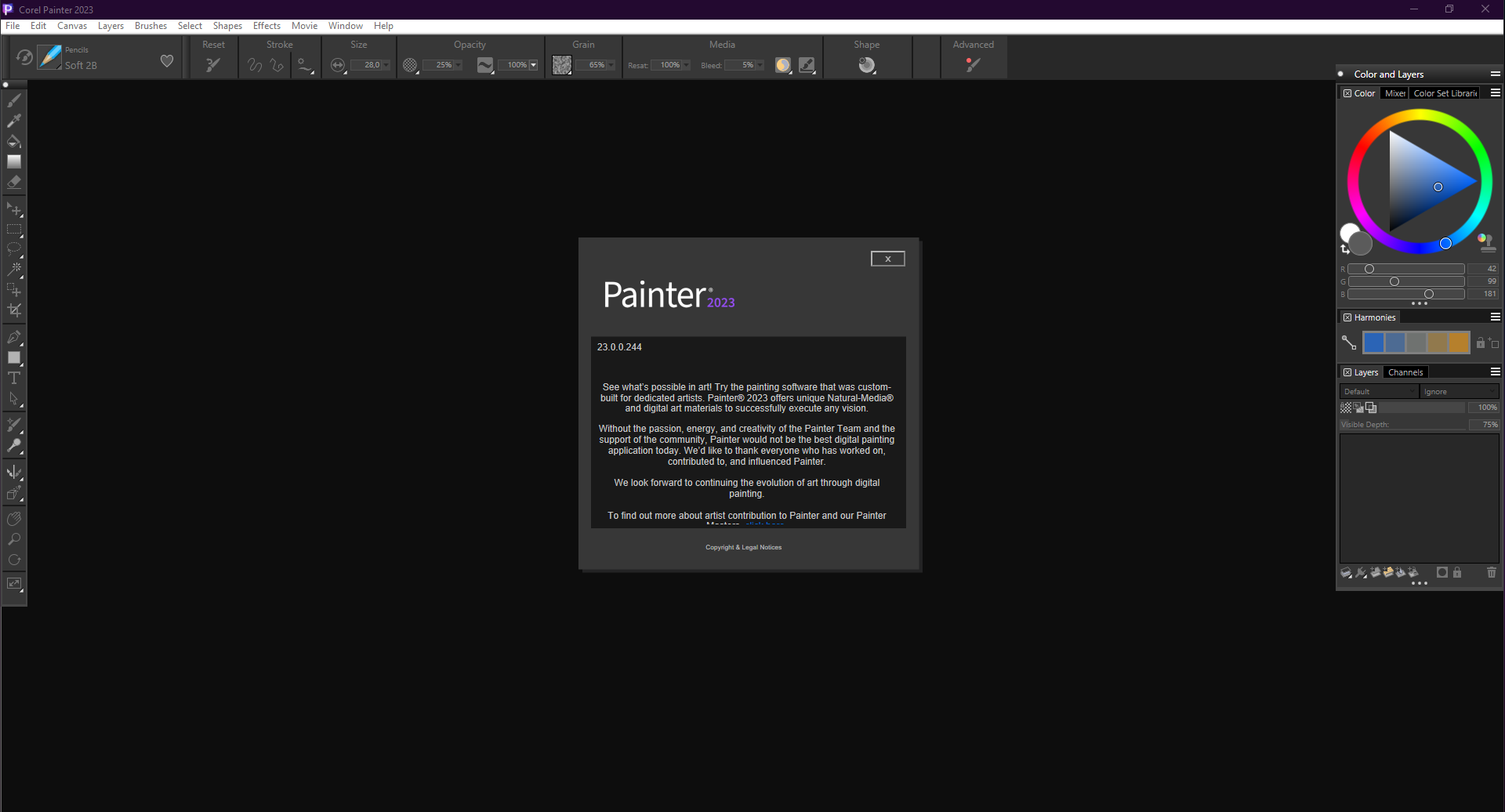
Task: Toggle pick up underlying color
Action: pyautogui.click(x=1358, y=408)
